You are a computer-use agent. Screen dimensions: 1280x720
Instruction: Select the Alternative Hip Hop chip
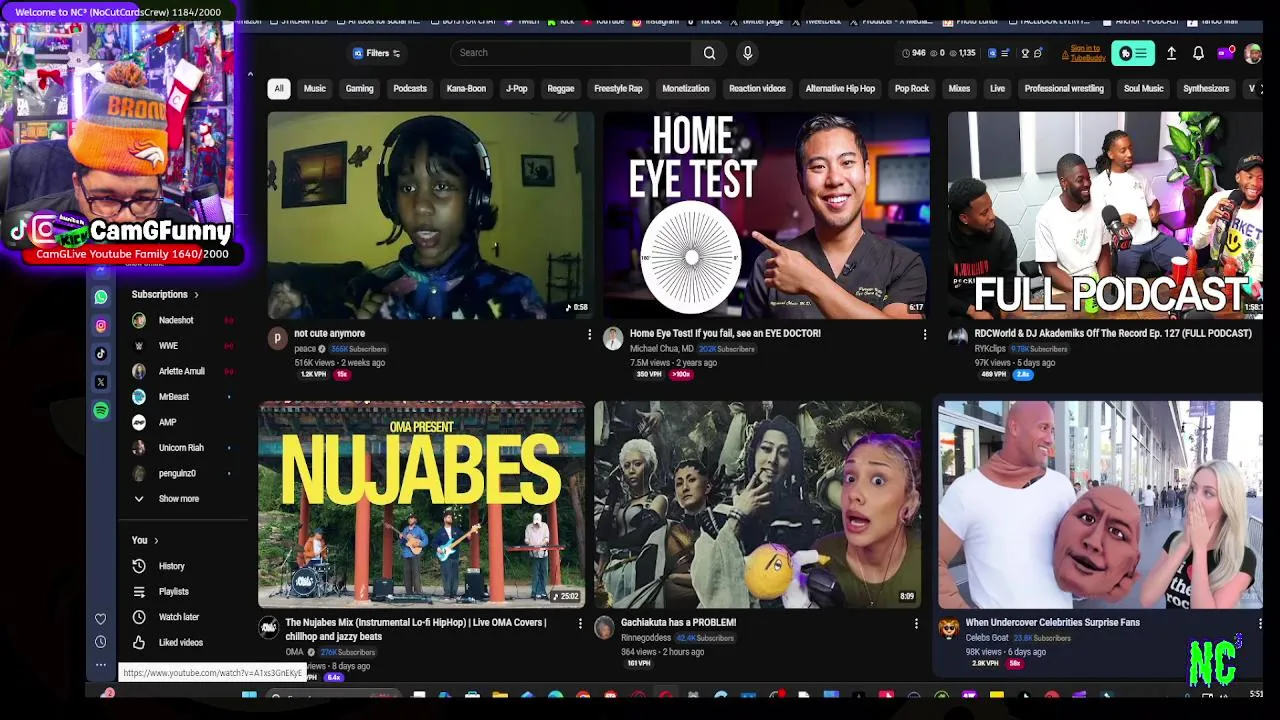840,89
